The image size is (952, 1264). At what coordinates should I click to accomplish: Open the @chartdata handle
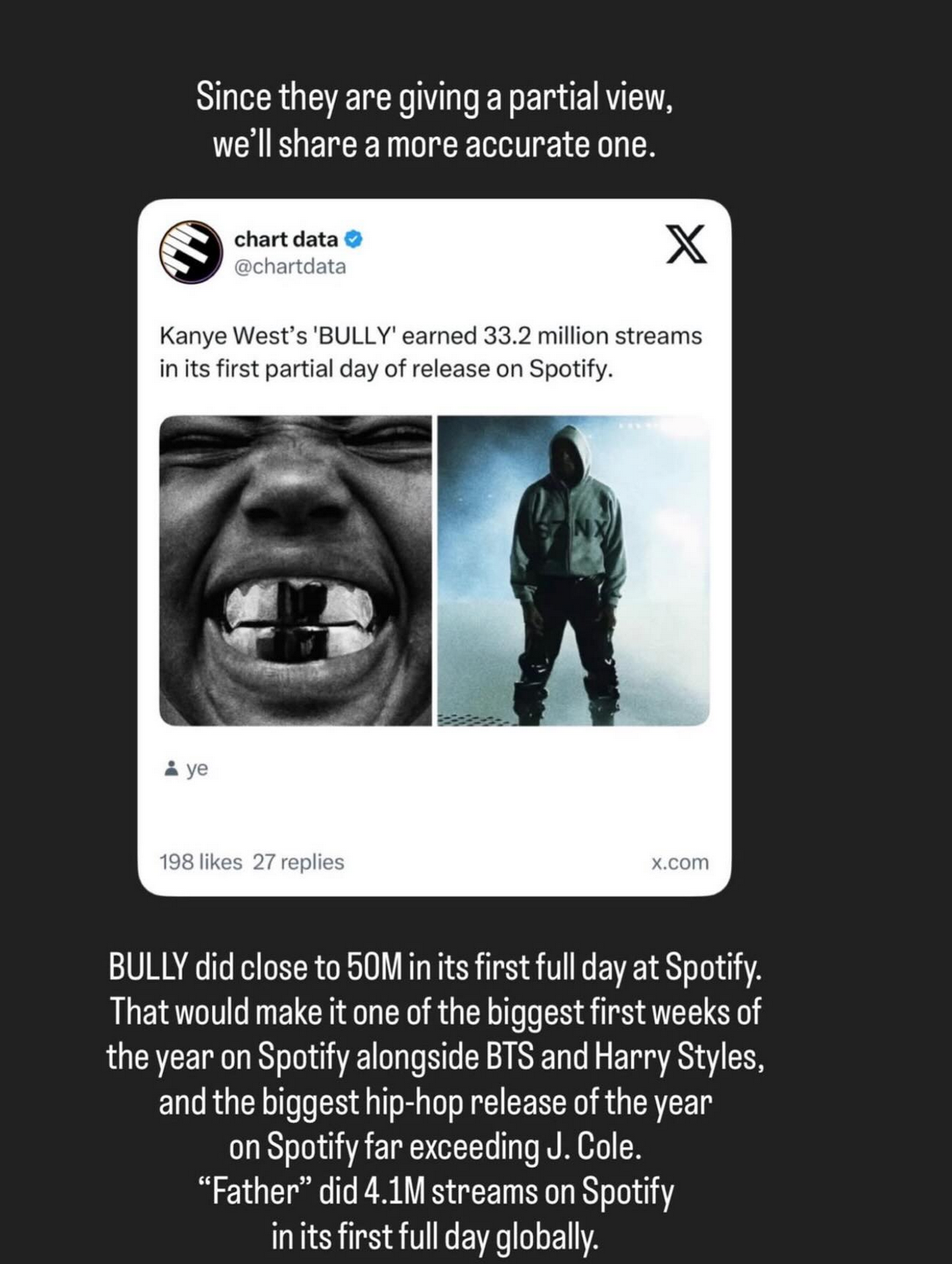pyautogui.click(x=290, y=267)
